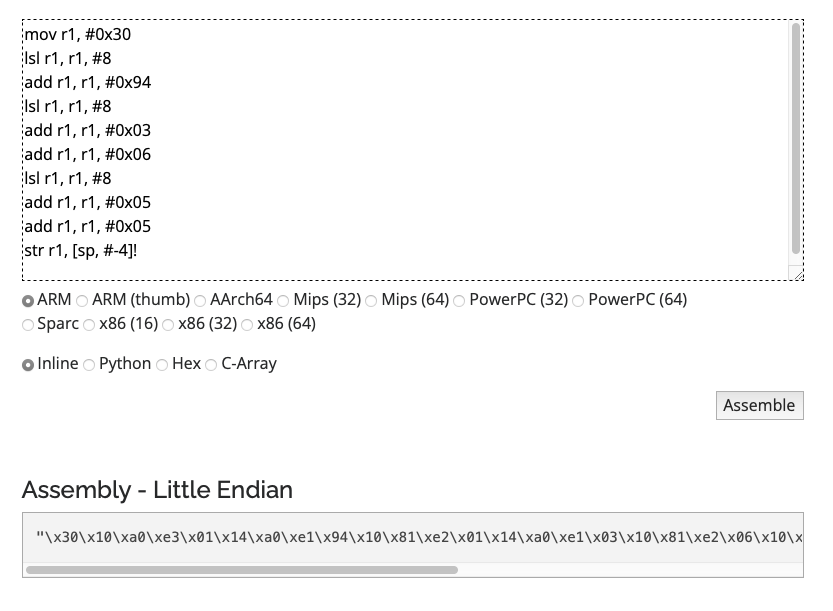Click inside the assembly code textarea
Viewport: 833px width, 611px height.
pos(400,150)
